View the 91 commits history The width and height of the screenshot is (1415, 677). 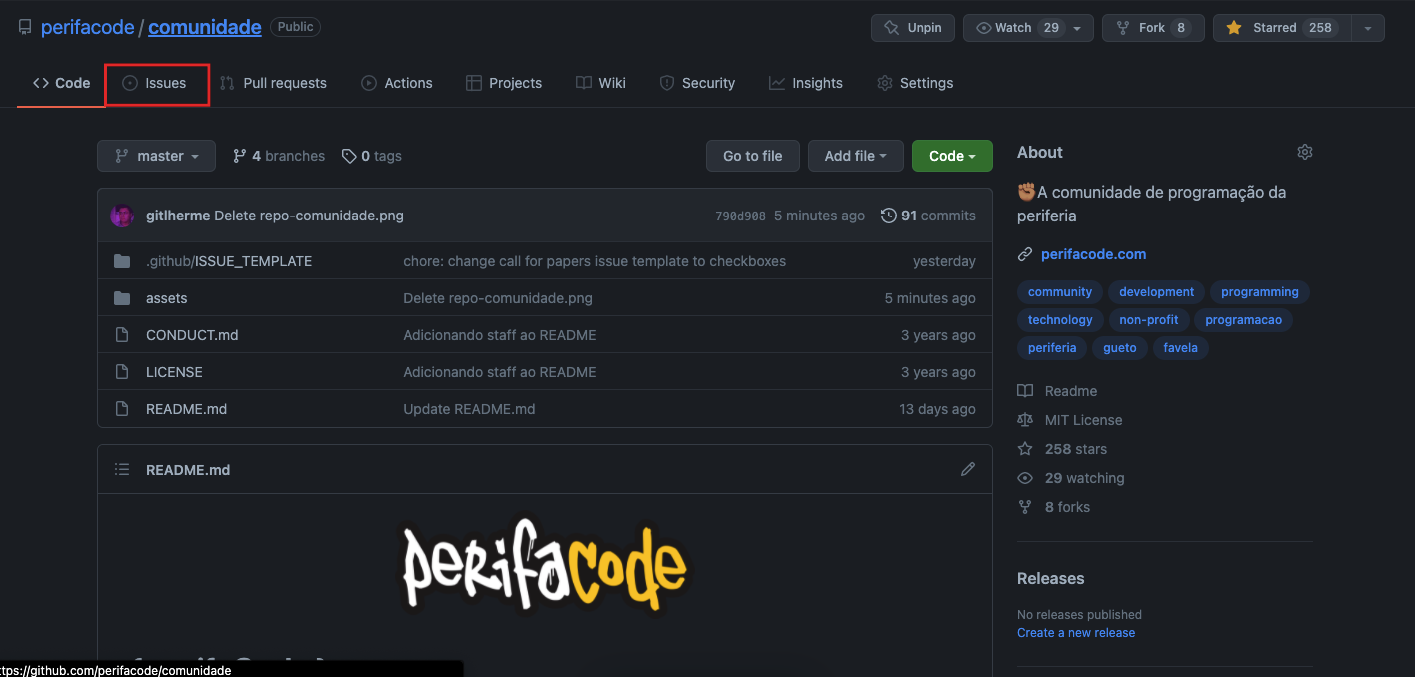tap(928, 215)
